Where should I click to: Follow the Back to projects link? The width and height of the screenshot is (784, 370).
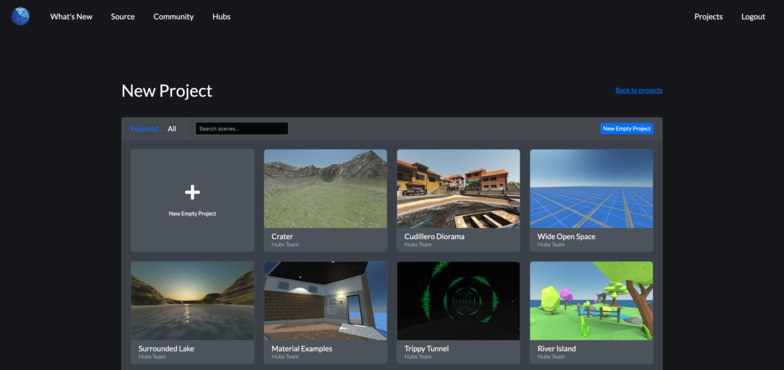point(638,90)
